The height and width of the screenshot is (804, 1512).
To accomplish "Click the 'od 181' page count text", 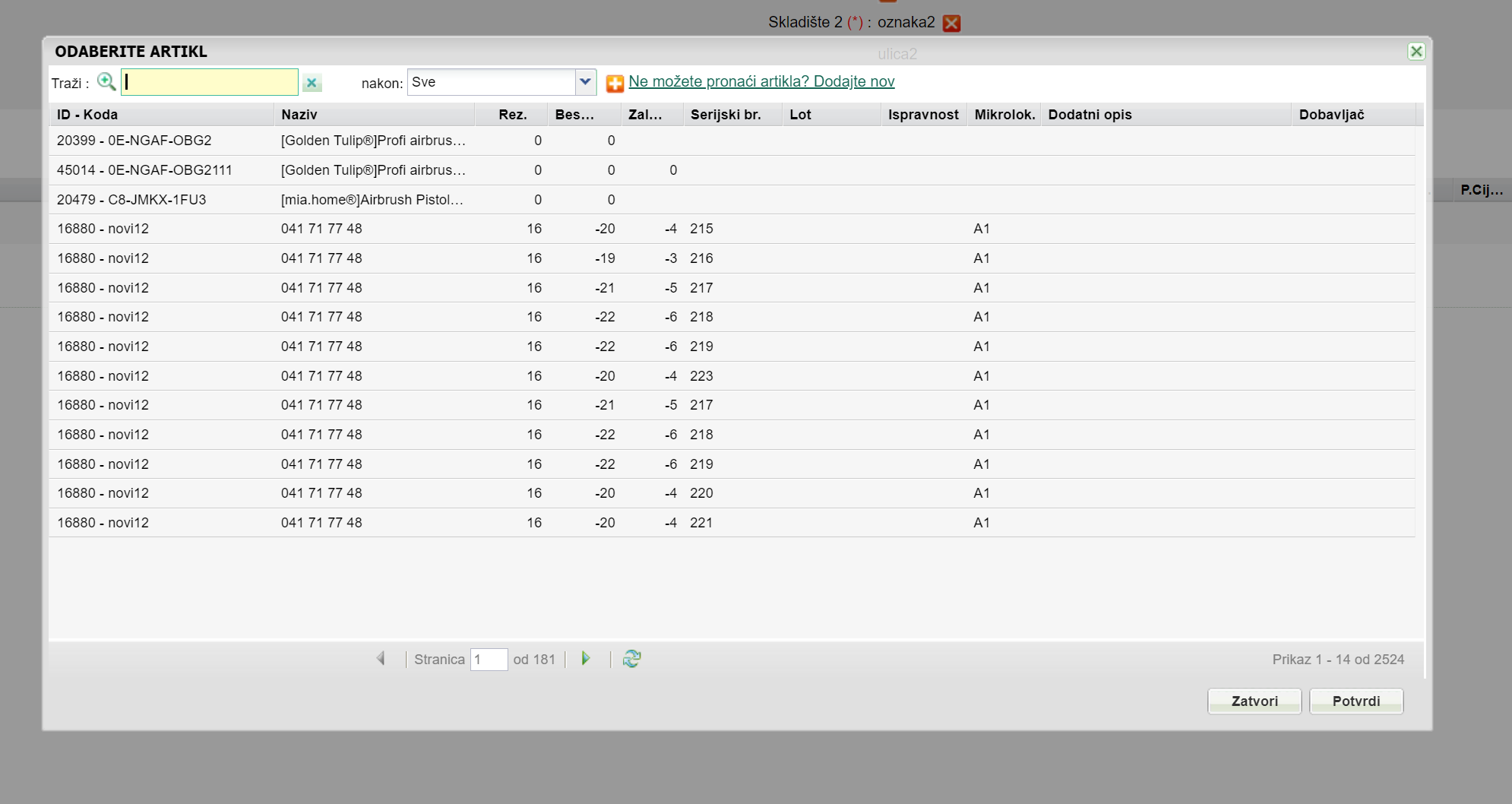I will point(534,660).
